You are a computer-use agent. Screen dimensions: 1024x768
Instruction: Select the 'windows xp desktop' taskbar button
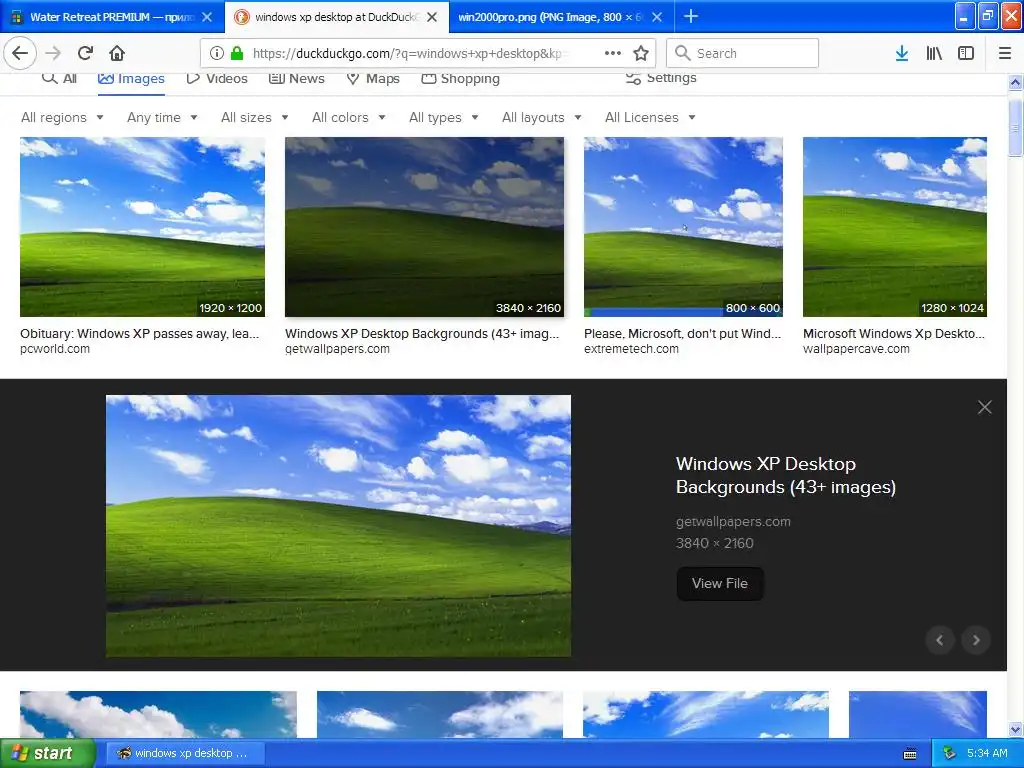pyautogui.click(x=185, y=754)
